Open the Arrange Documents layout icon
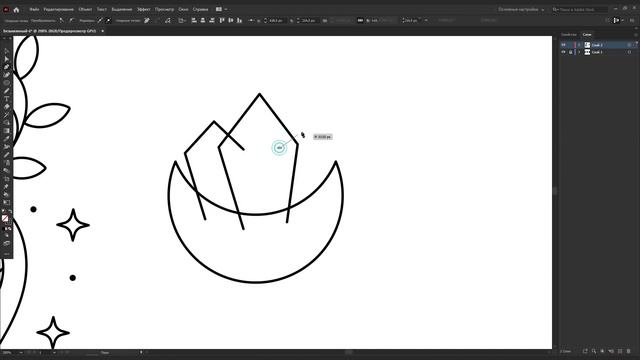This screenshot has height=360, width=640. coord(221,9)
